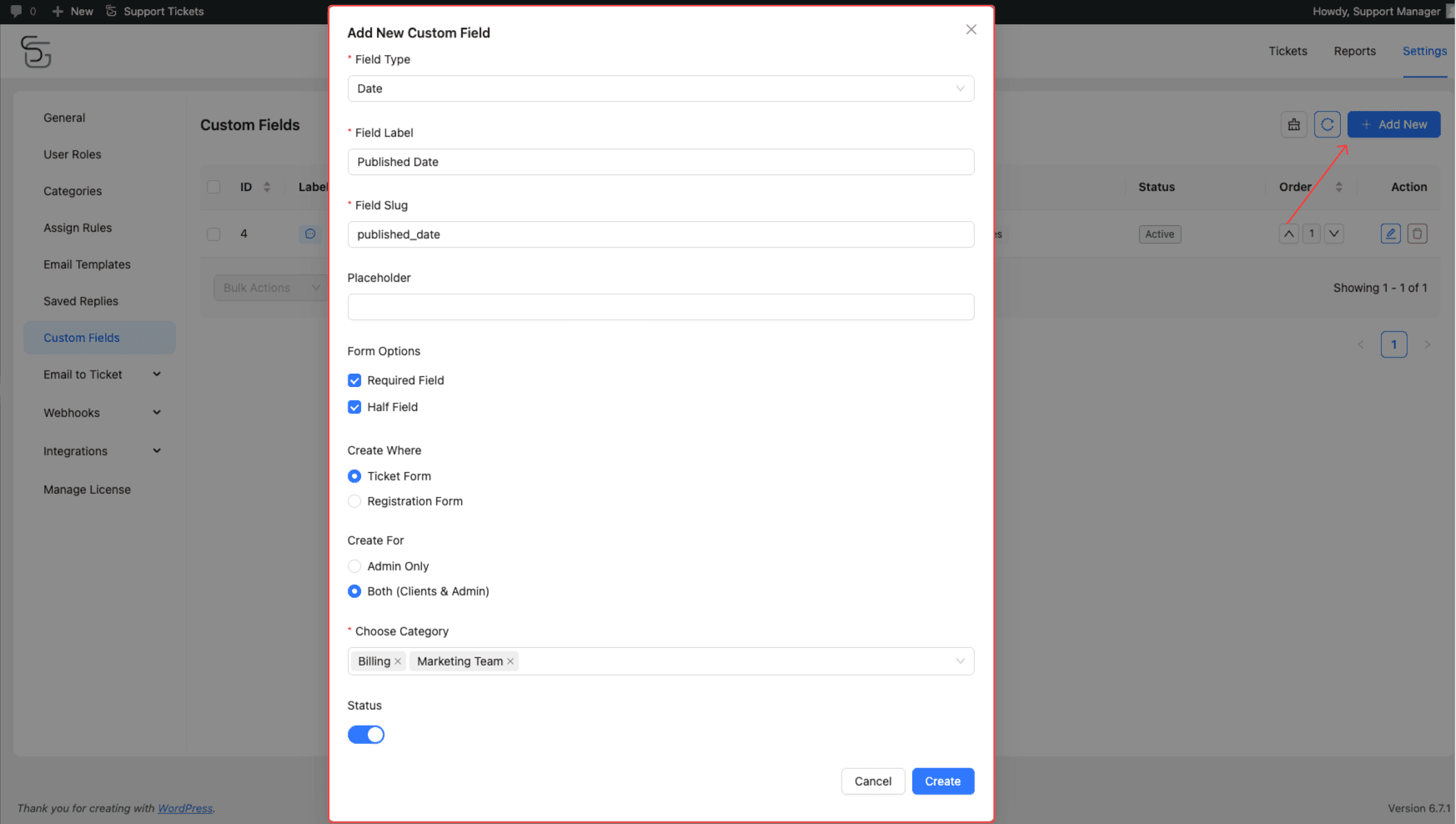This screenshot has height=824, width=1456.
Task: Switch to the Reports tab
Action: point(1354,51)
